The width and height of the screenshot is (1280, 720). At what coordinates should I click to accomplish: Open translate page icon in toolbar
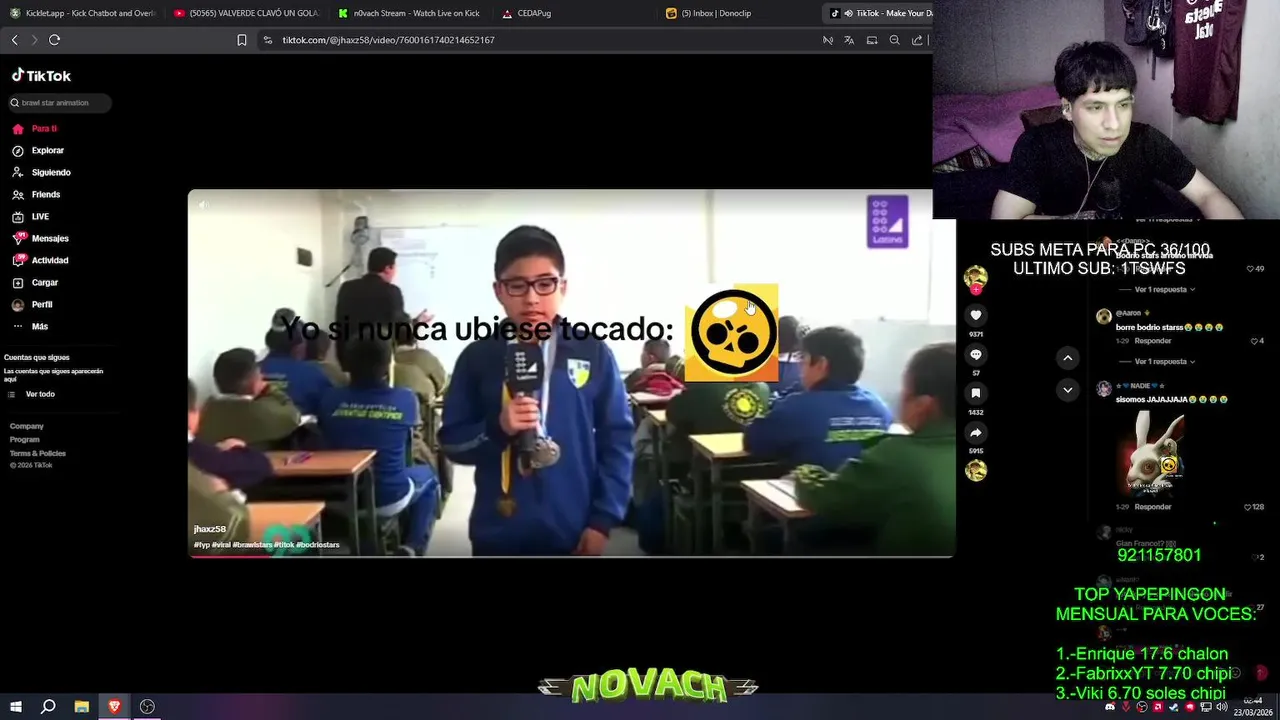tap(849, 40)
